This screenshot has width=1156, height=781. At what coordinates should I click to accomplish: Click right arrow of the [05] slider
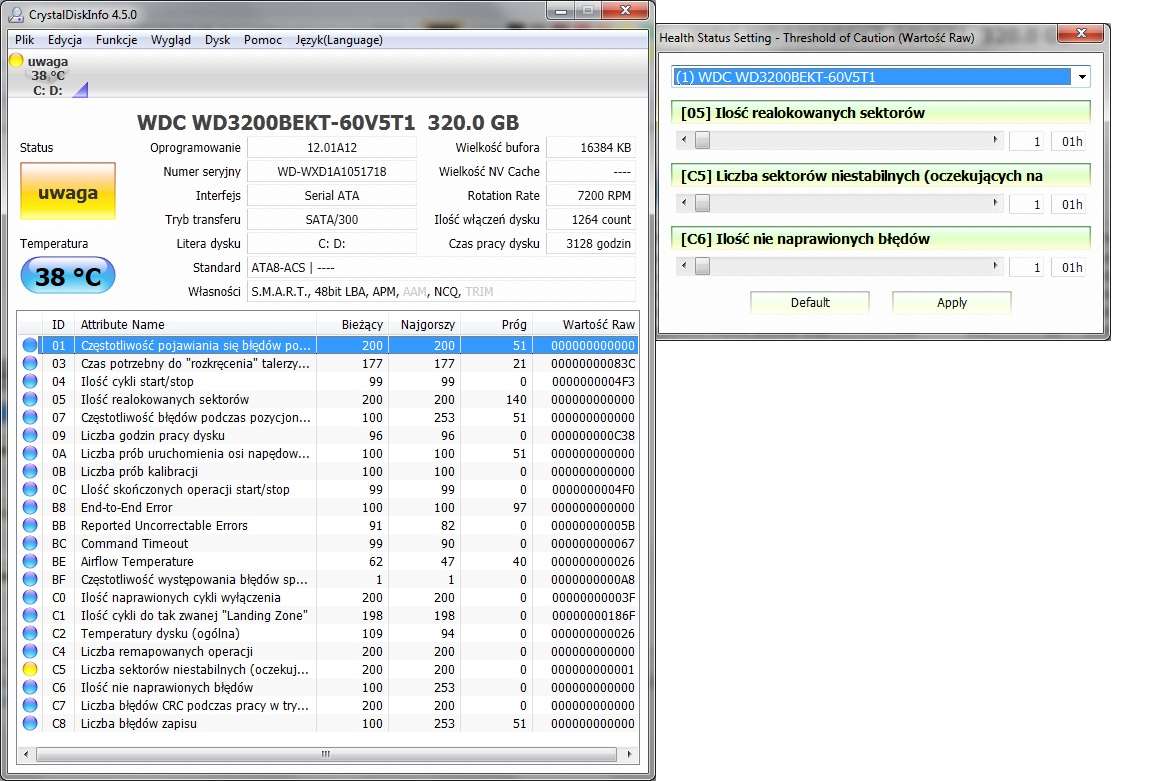click(995, 140)
